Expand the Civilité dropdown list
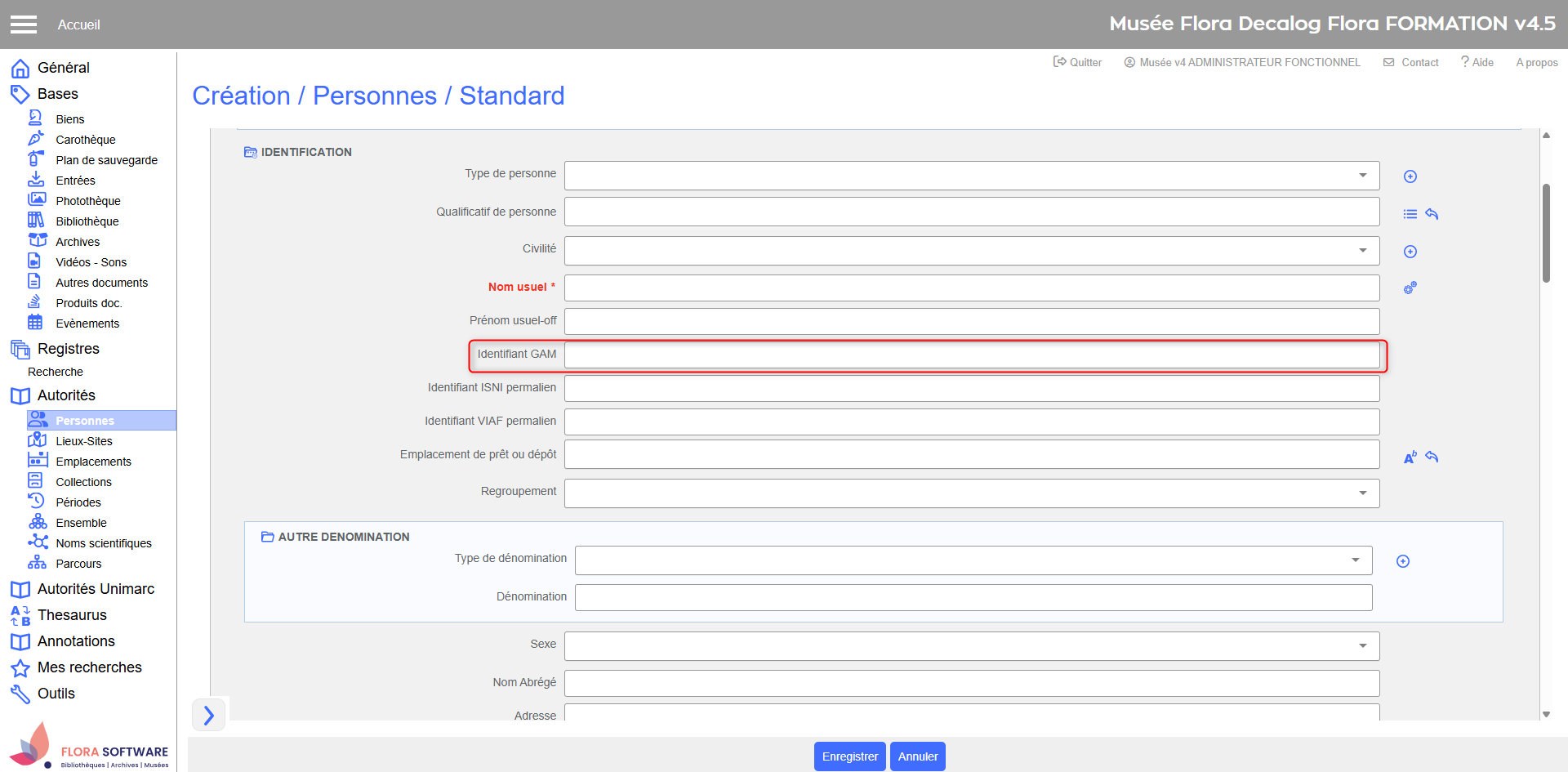The image size is (1568, 772). (x=971, y=251)
